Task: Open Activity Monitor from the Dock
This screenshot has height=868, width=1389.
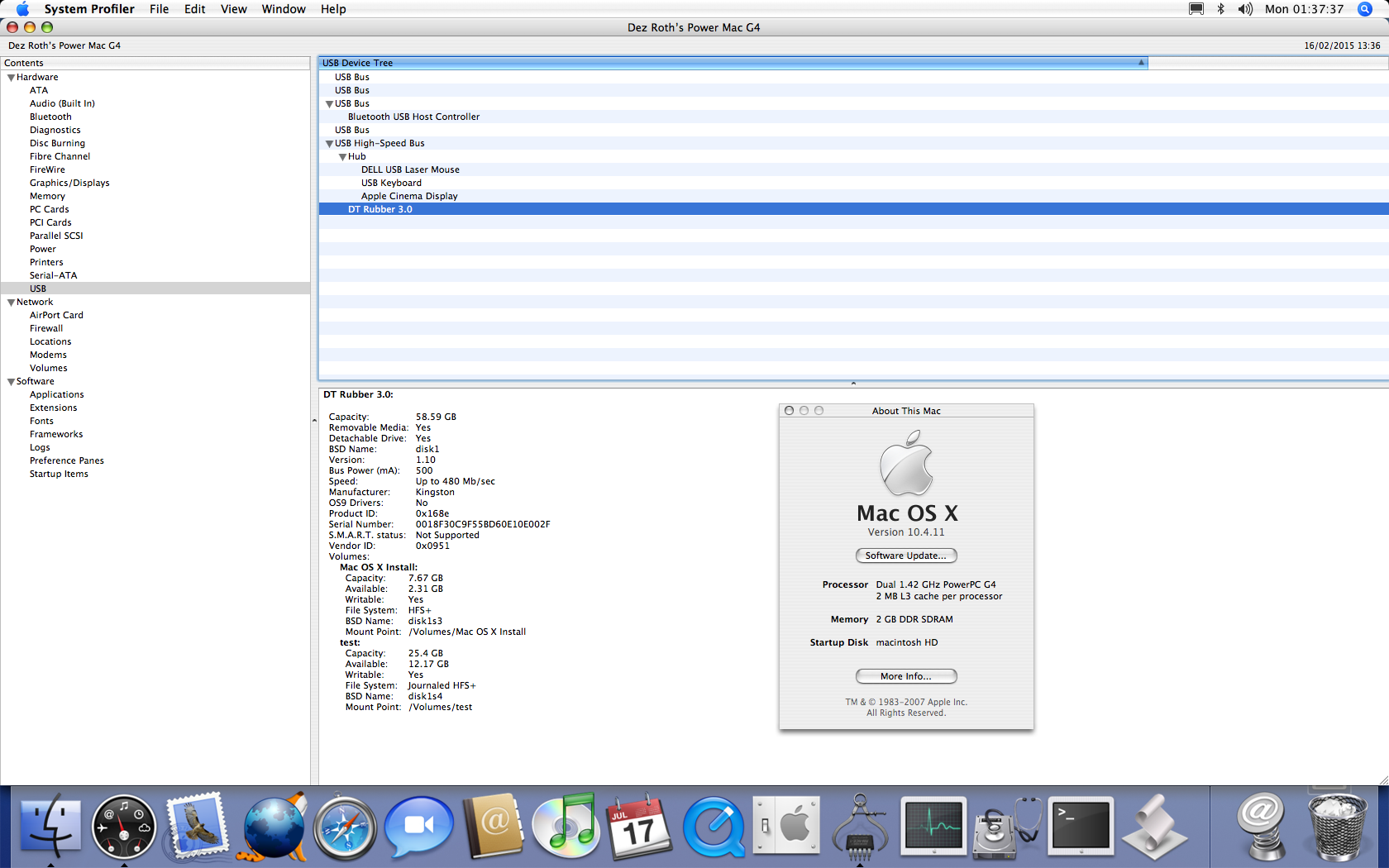Action: pos(933,826)
